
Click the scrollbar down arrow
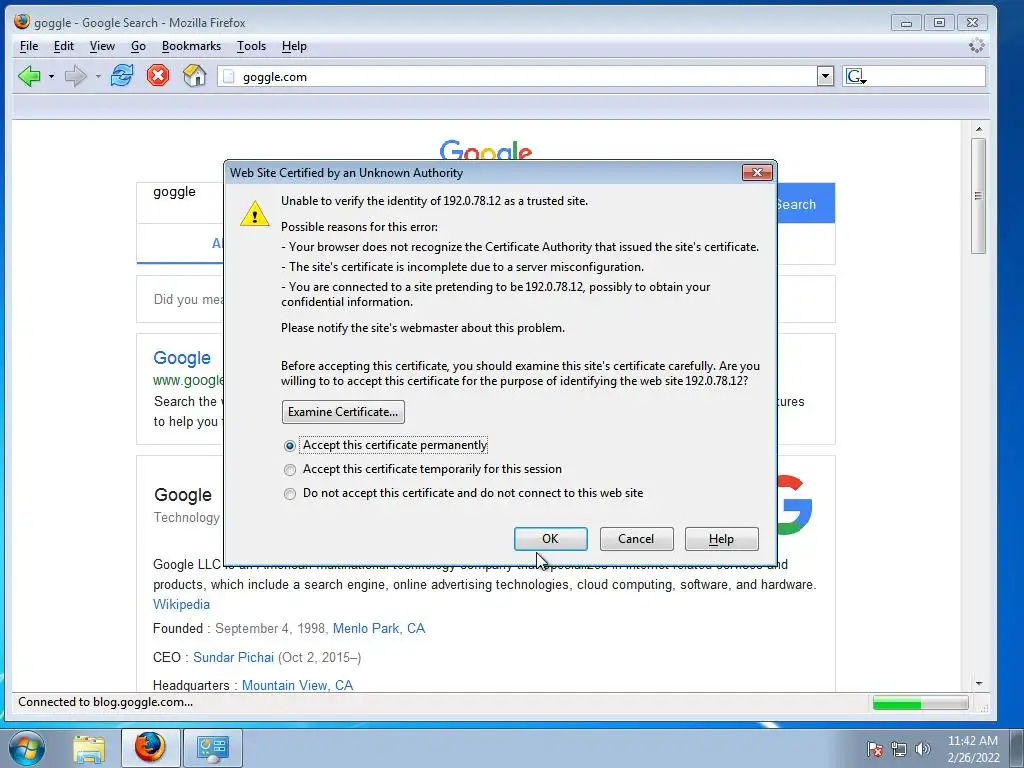(978, 683)
